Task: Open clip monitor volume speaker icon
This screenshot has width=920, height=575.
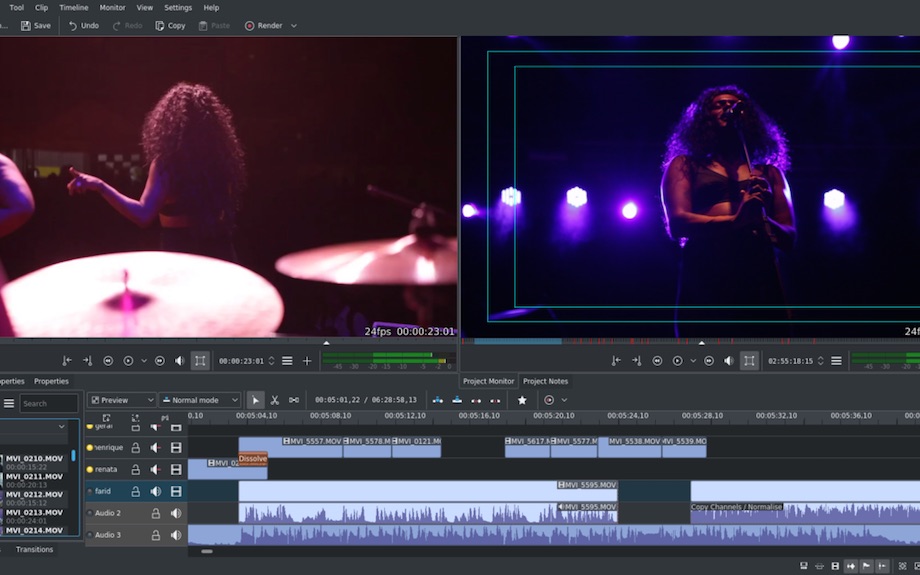Action: click(x=180, y=361)
